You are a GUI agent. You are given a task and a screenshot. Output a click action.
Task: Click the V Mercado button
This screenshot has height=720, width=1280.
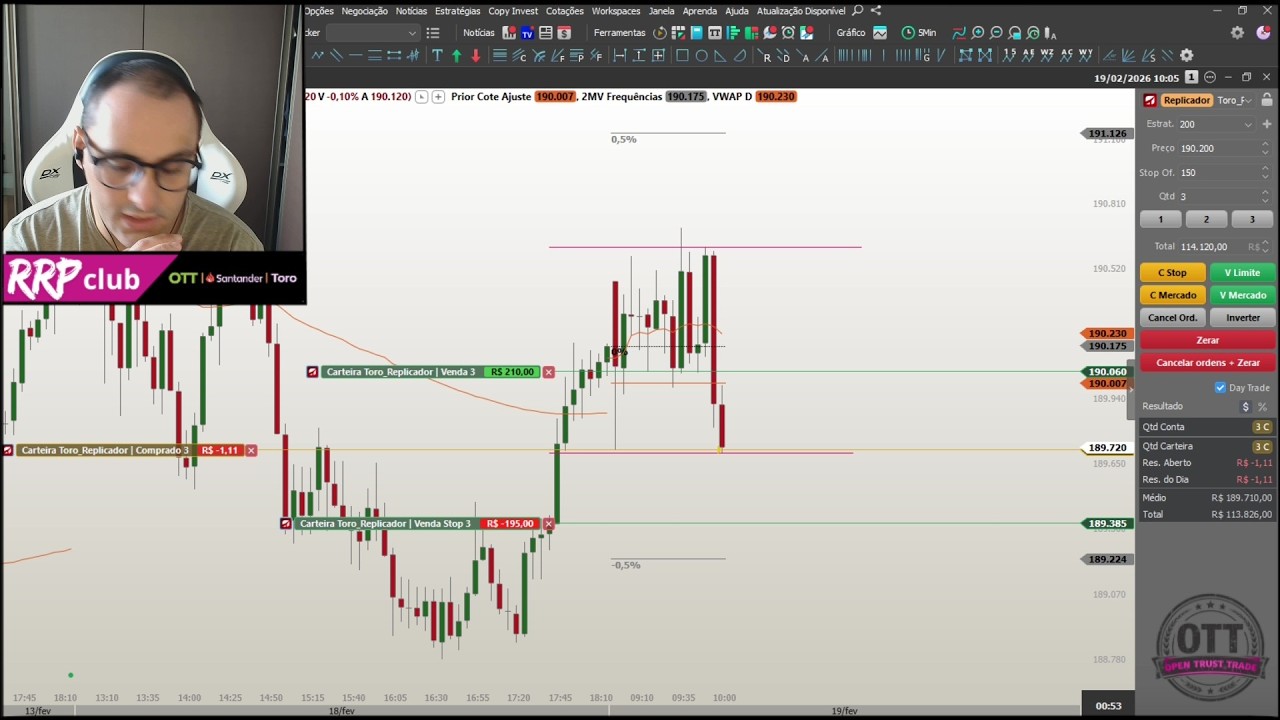pos(1242,295)
